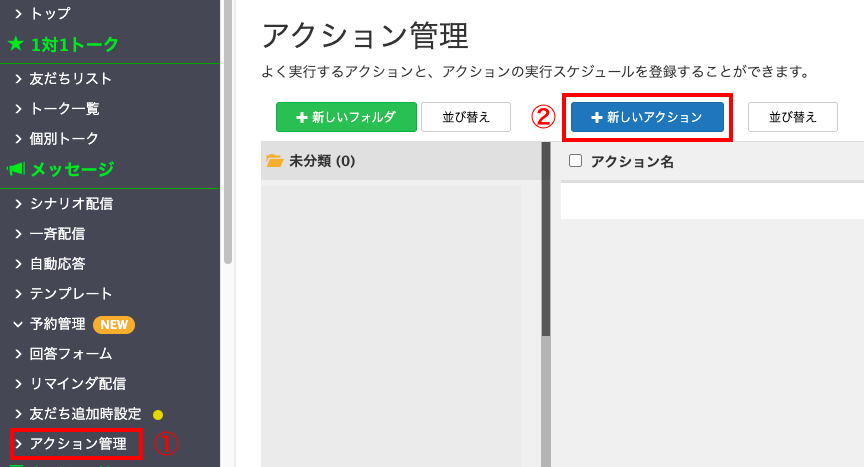The image size is (864, 467).
Task: Click the megaphone icon beside メッセージ
Action: tap(16, 169)
